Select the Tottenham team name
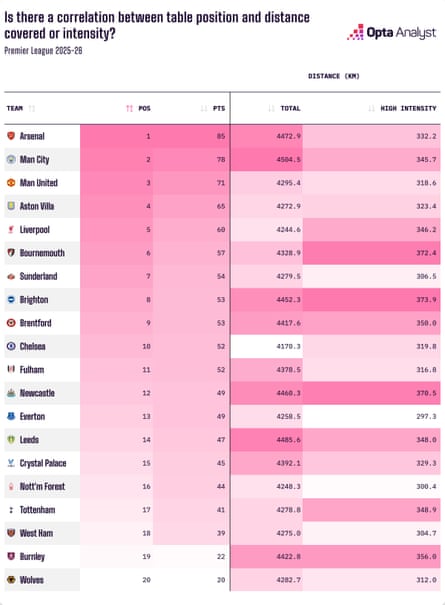445x605 pixels. pyautogui.click(x=37, y=510)
